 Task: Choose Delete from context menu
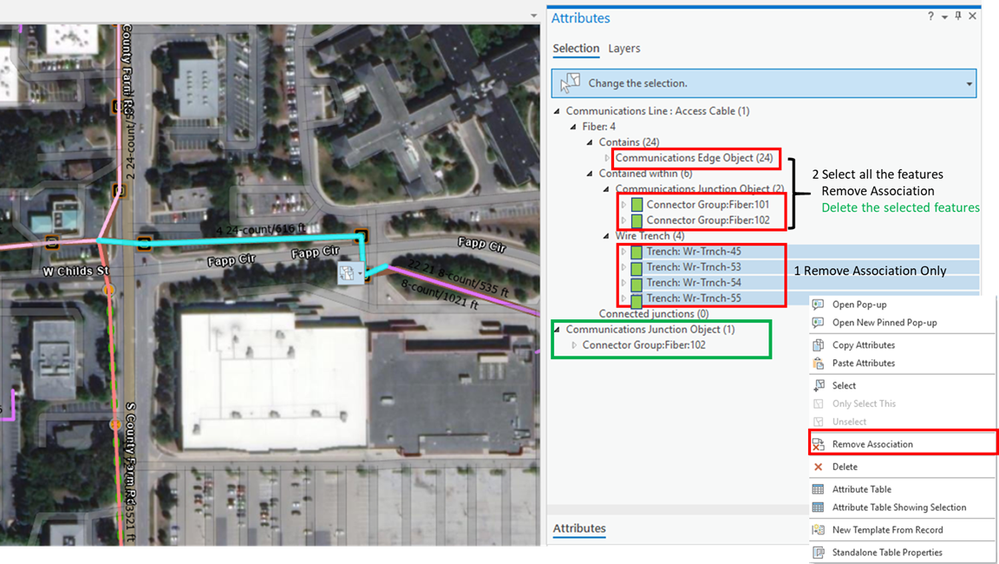click(x=902, y=466)
